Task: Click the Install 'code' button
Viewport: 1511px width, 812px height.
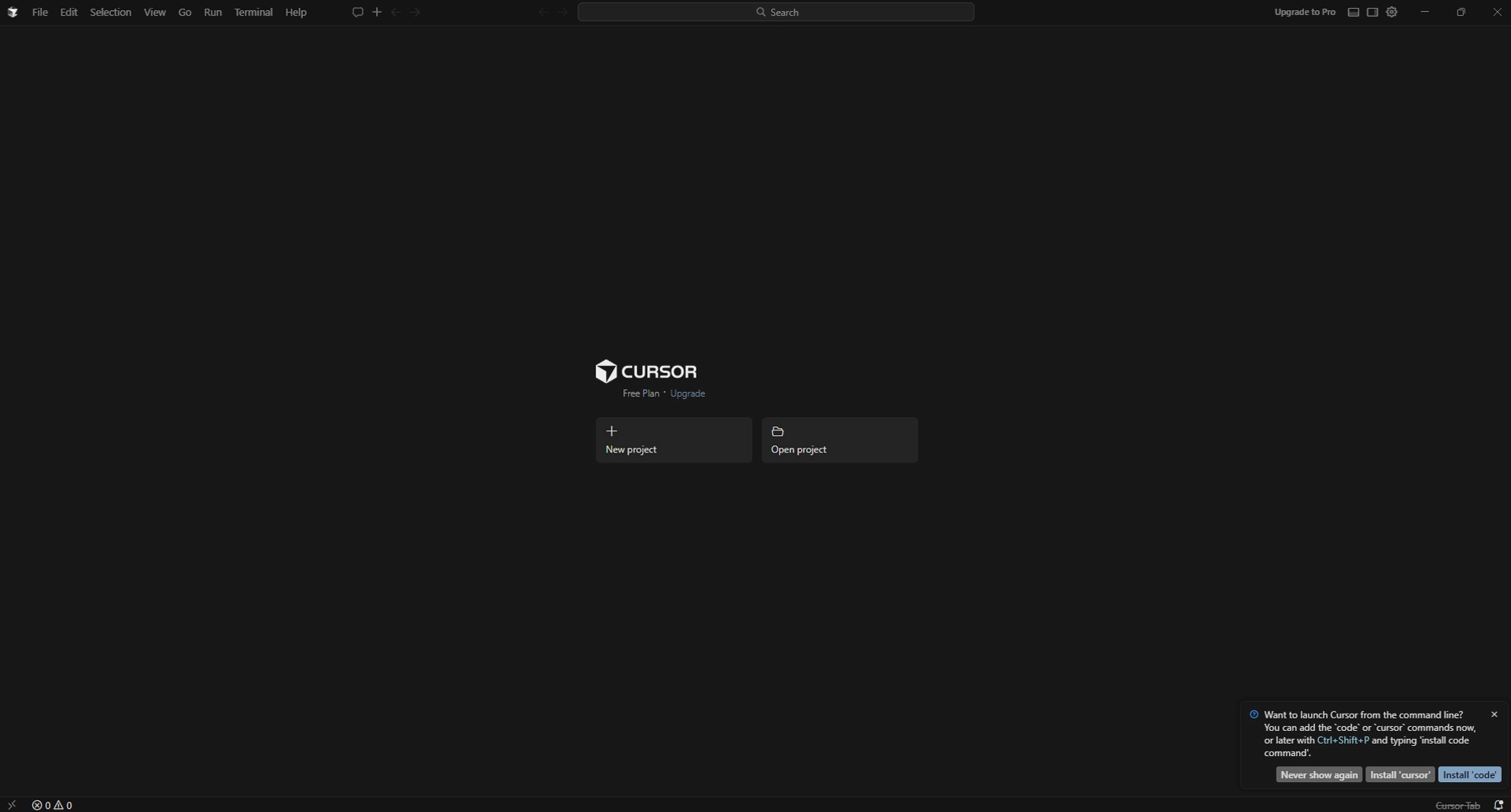Action: [x=1470, y=775]
